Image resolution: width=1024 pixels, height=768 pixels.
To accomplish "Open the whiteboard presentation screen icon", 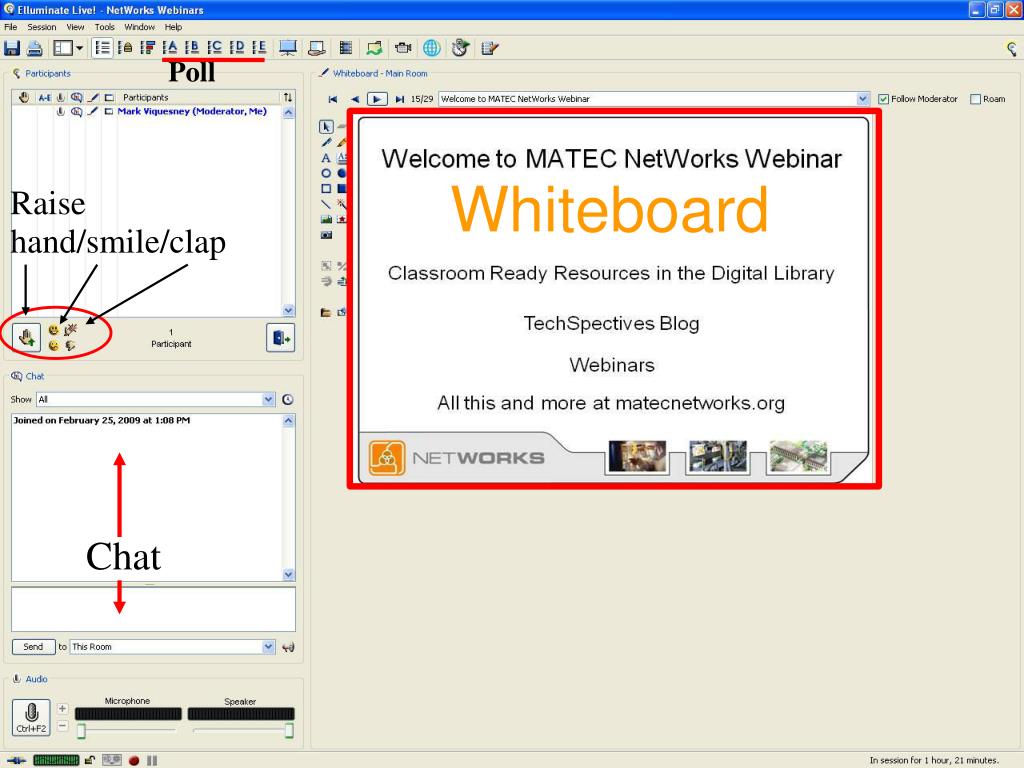I will click(288, 48).
